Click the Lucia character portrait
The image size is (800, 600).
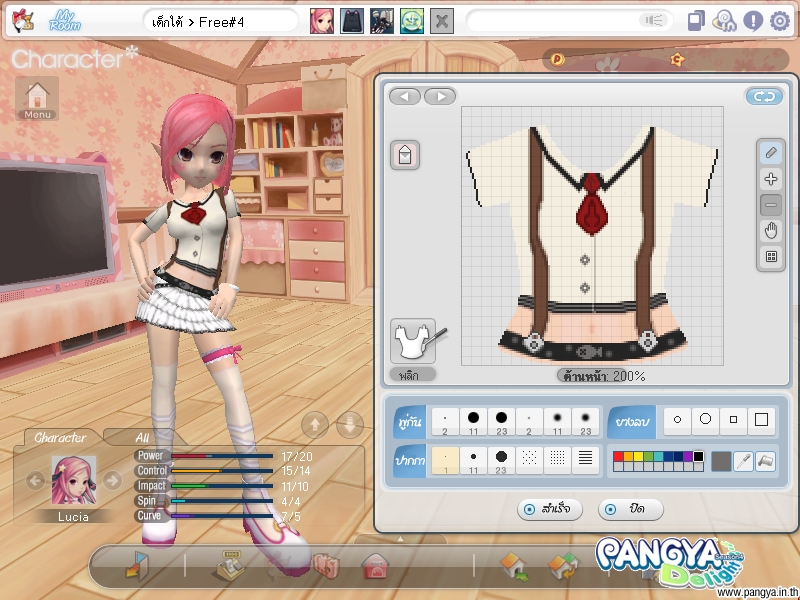point(73,481)
